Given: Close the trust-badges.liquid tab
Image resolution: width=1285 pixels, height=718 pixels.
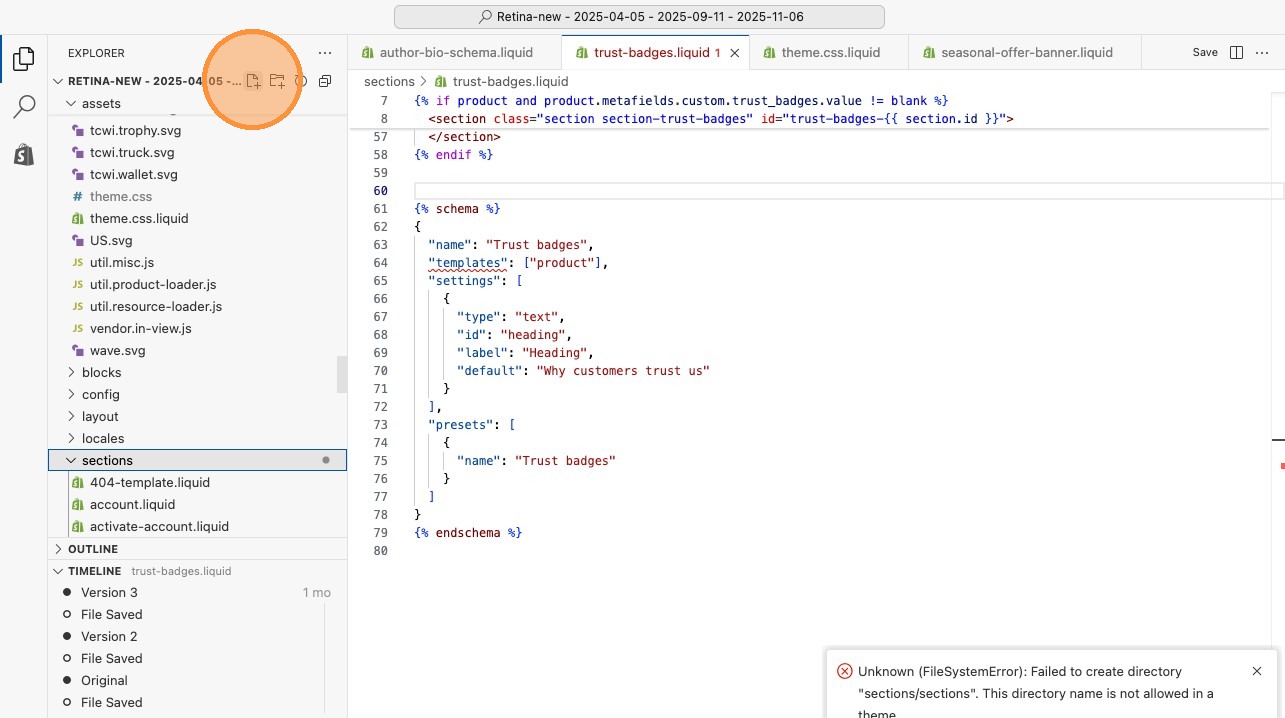Looking at the screenshot, I should [x=735, y=52].
